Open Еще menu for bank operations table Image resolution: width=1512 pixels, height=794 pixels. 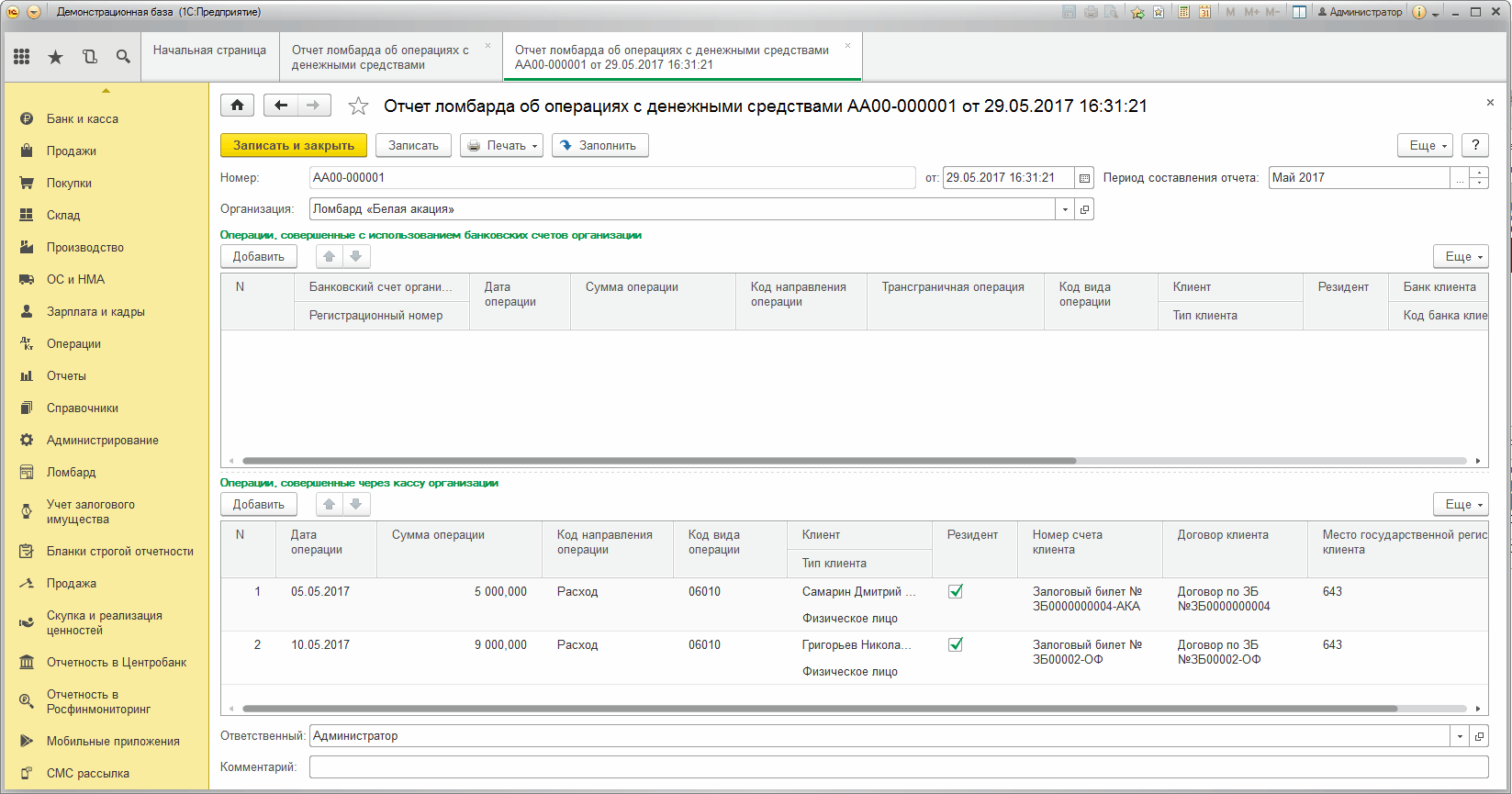click(x=1461, y=256)
